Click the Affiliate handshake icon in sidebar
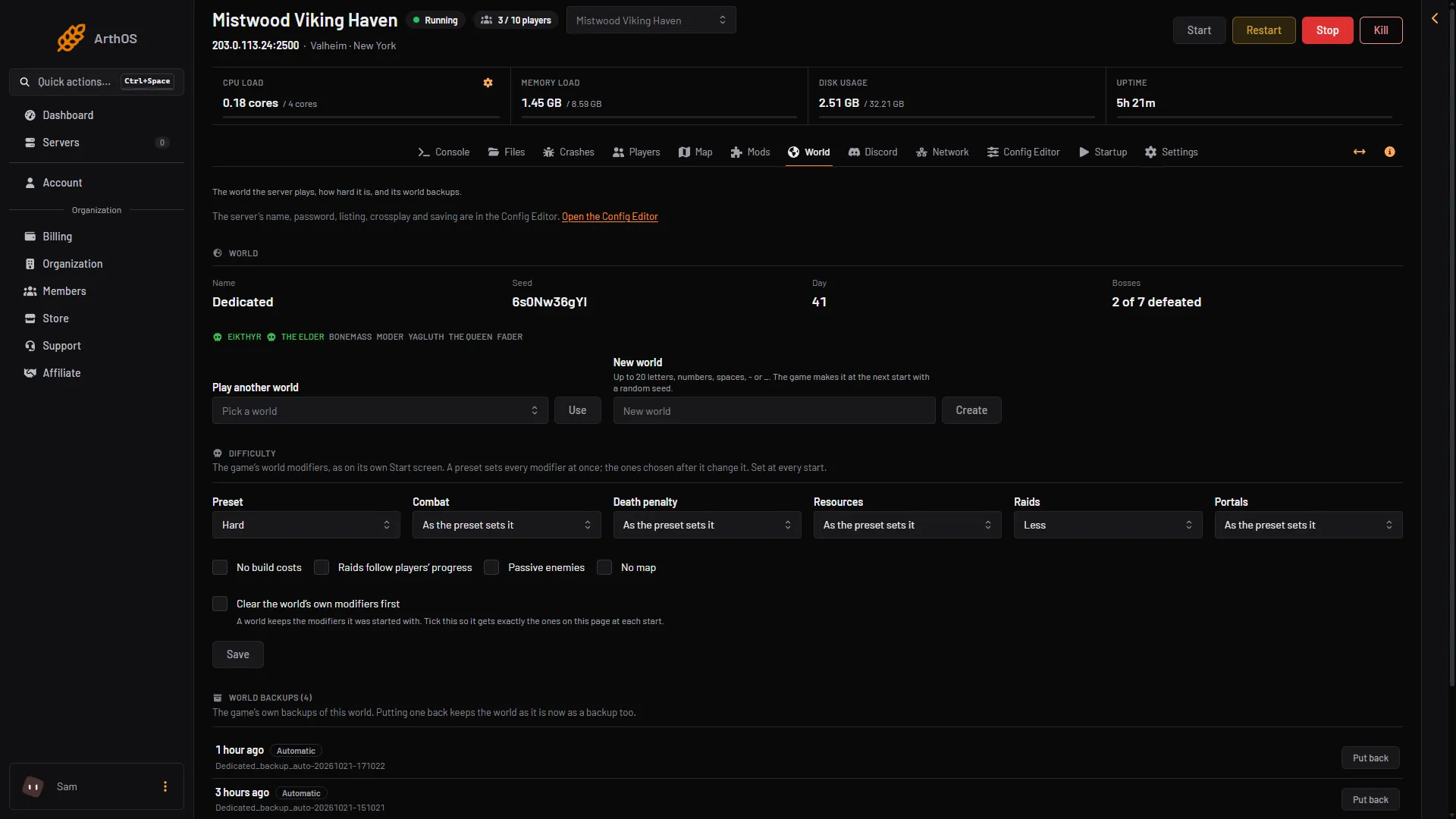The height and width of the screenshot is (819, 1456). click(x=30, y=373)
